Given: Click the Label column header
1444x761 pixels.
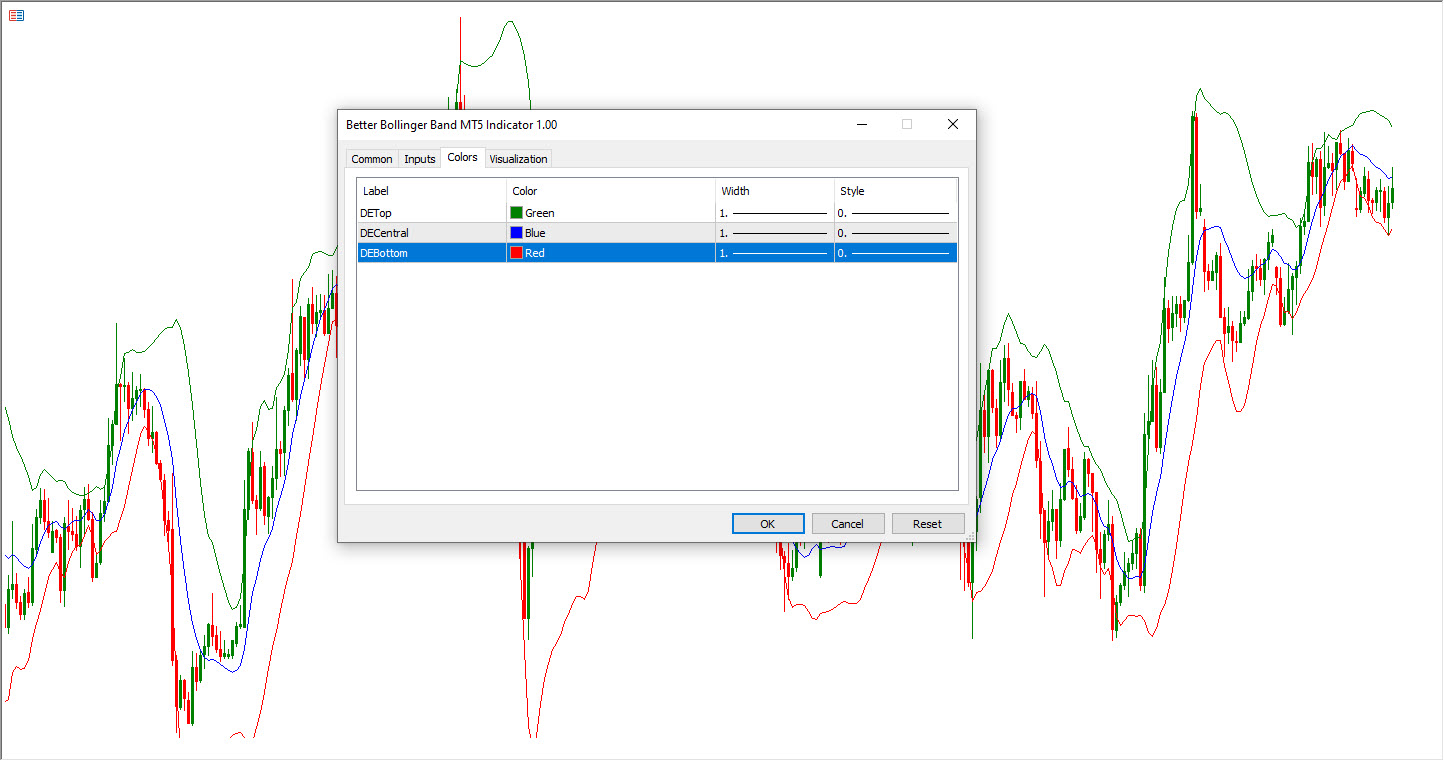Looking at the screenshot, I should click(x=430, y=191).
